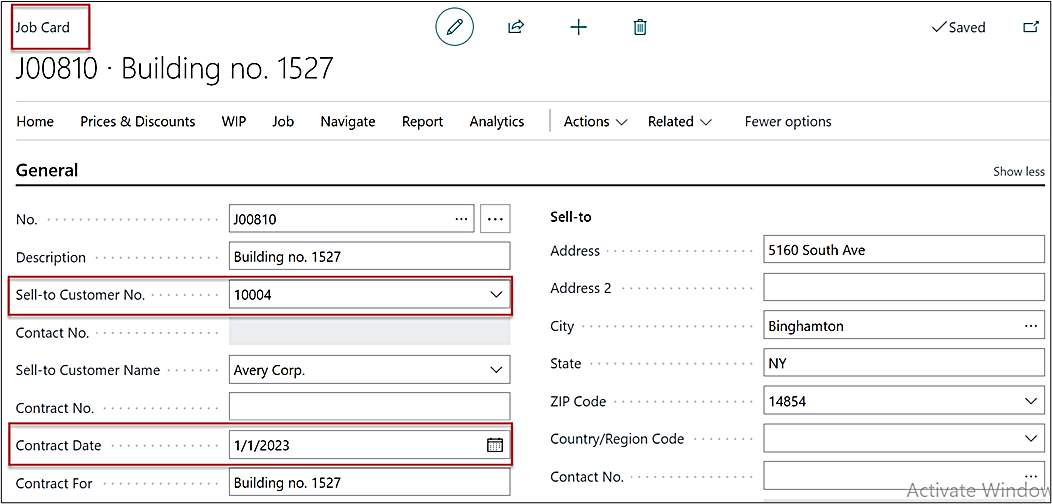Viewport: 1052px width, 504px height.
Task: Expand the Actions menu
Action: coord(595,121)
